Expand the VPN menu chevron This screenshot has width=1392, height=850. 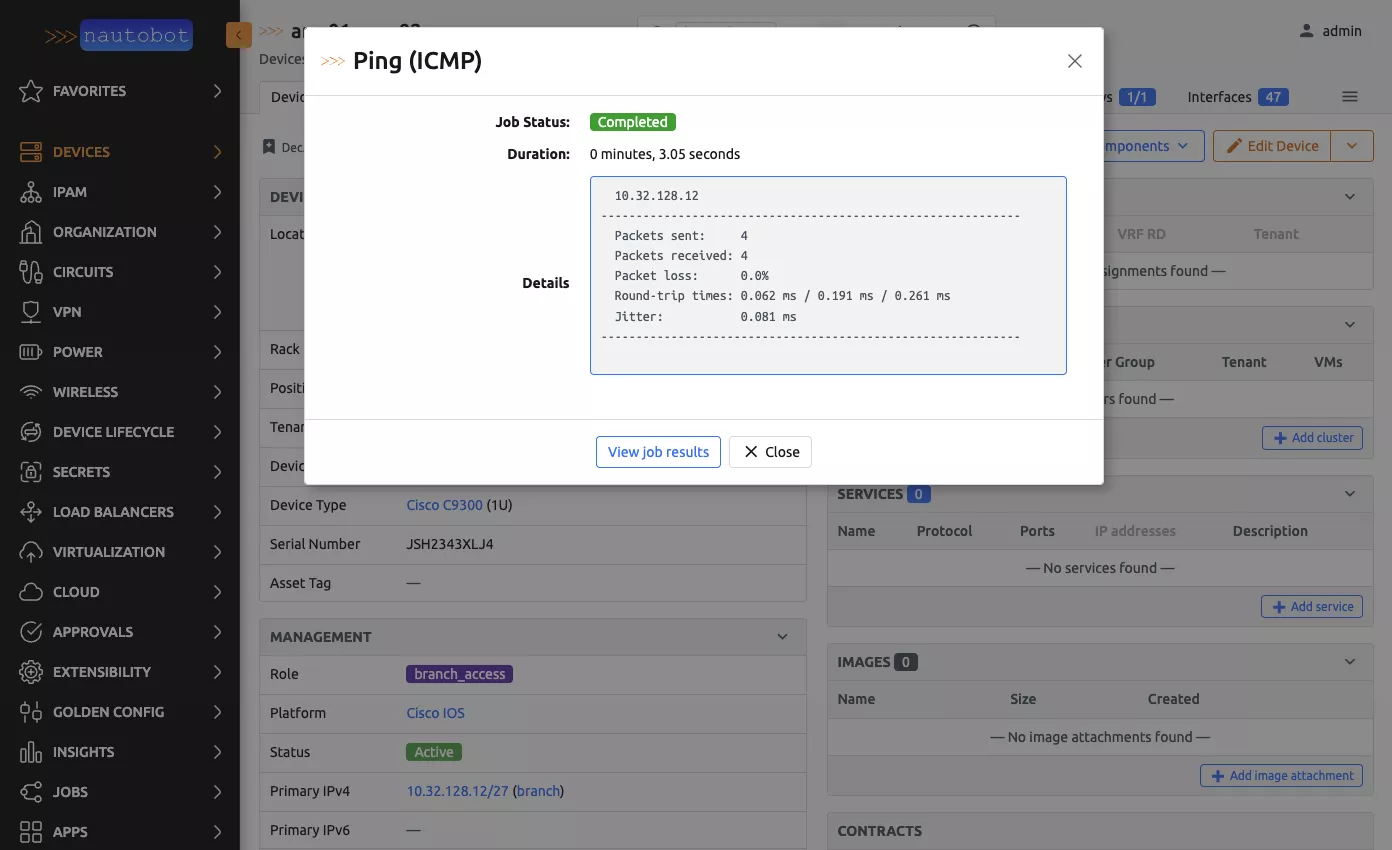[217, 312]
